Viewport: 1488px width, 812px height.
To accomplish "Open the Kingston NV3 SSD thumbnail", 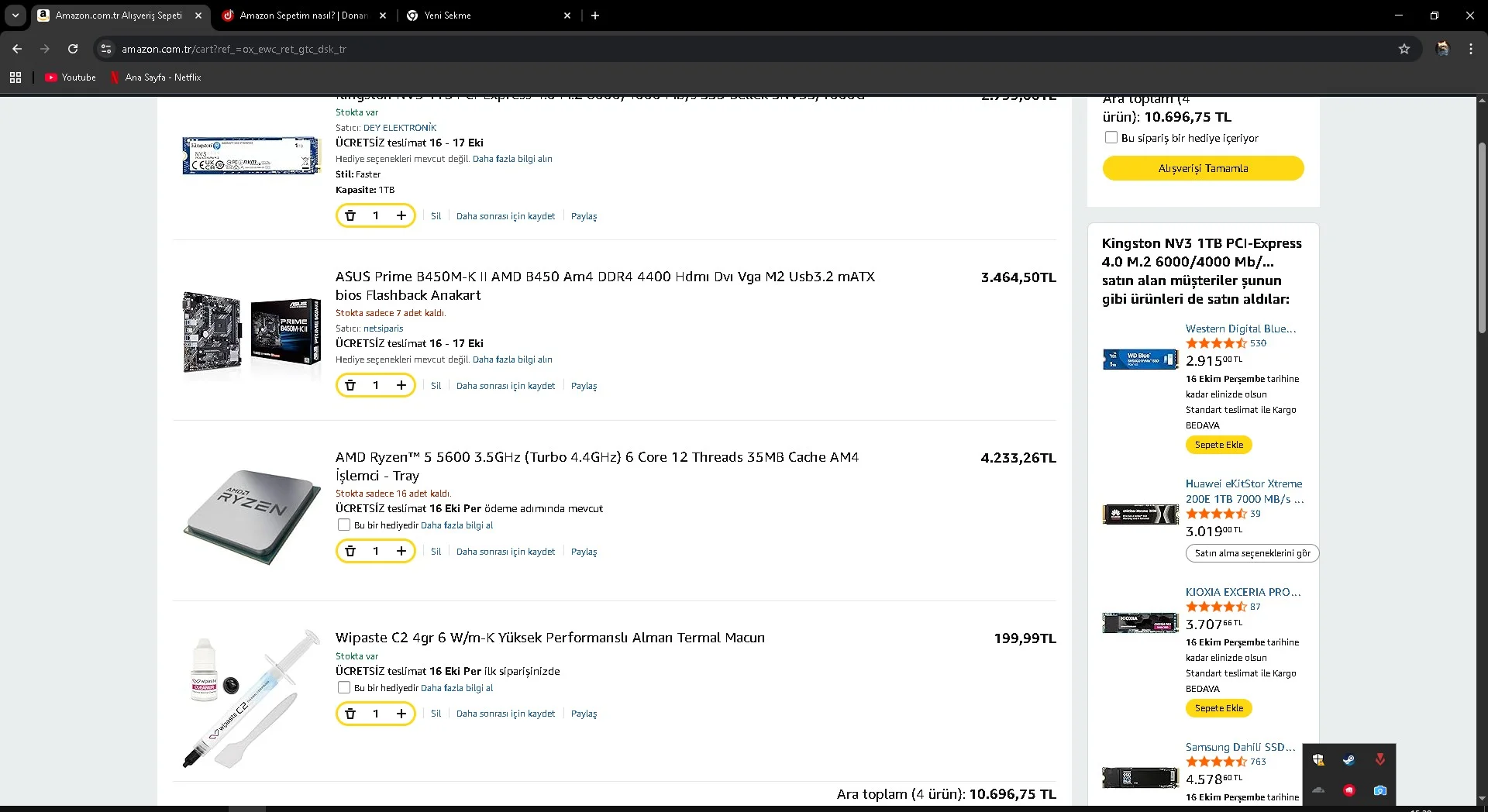I will click(x=252, y=155).
